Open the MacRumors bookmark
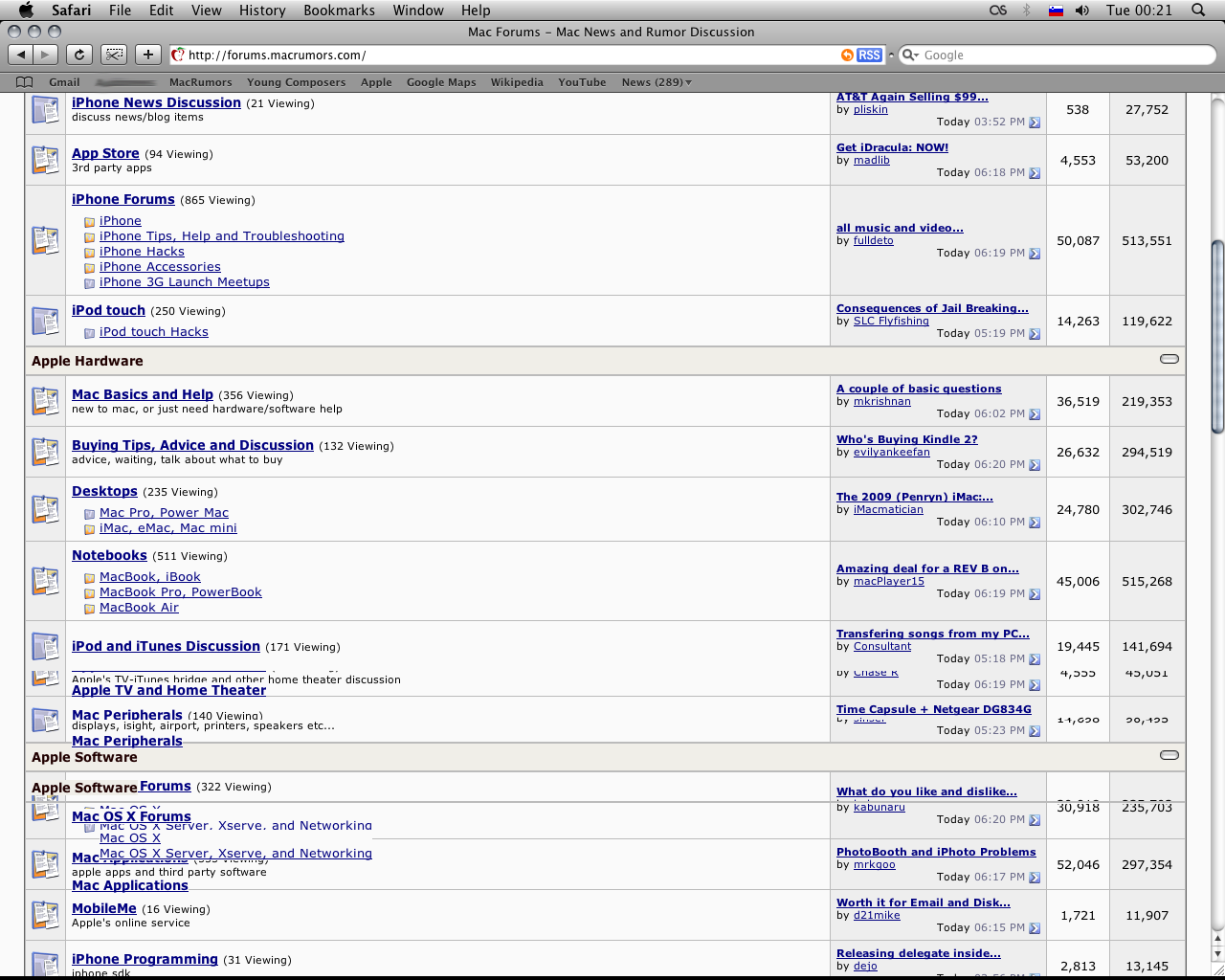The image size is (1225, 980). pyautogui.click(x=201, y=82)
